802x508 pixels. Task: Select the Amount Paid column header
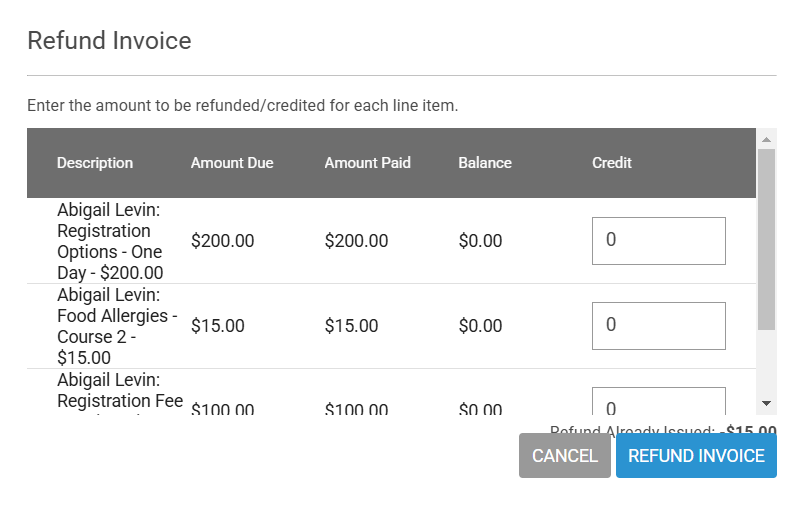367,163
